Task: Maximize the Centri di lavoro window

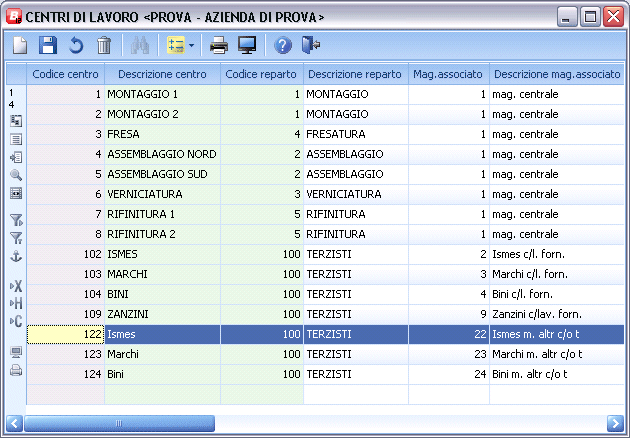Action: 590,17
